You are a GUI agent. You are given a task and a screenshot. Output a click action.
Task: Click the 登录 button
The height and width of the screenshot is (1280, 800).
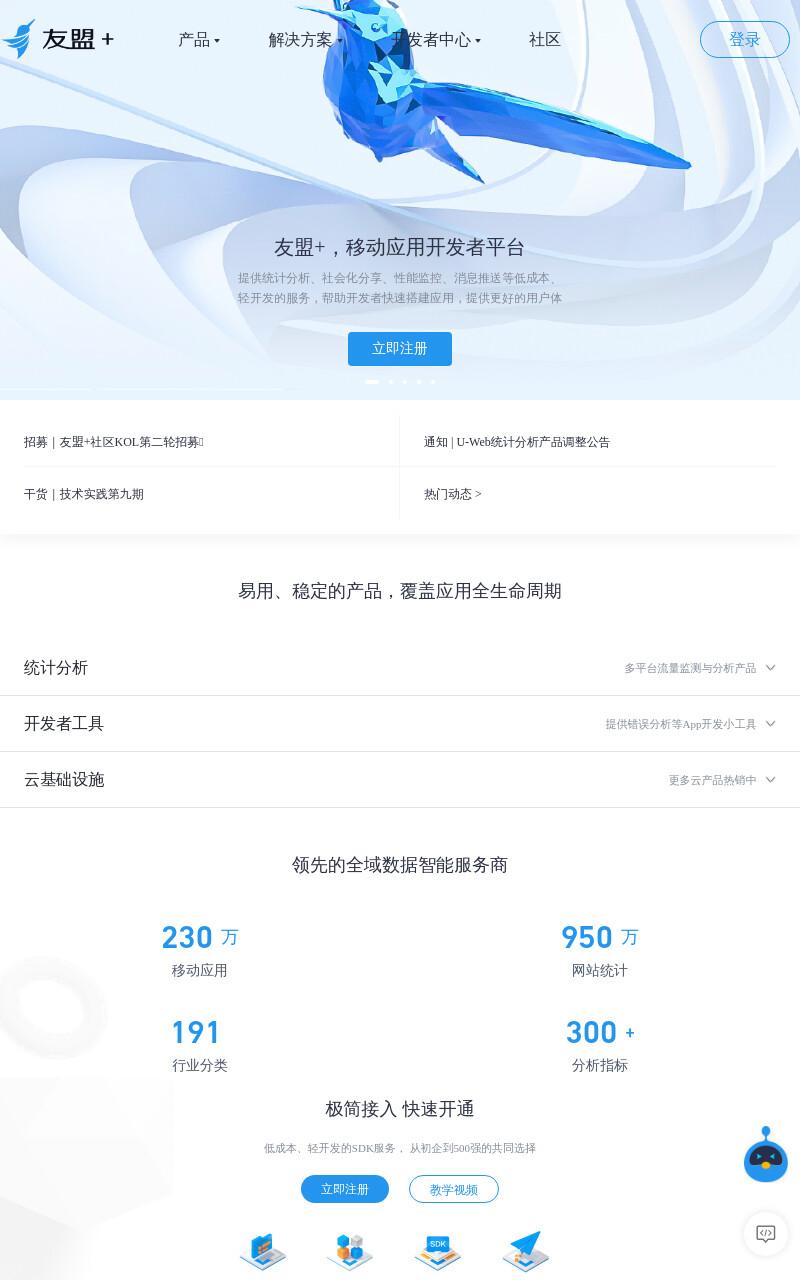click(x=745, y=39)
